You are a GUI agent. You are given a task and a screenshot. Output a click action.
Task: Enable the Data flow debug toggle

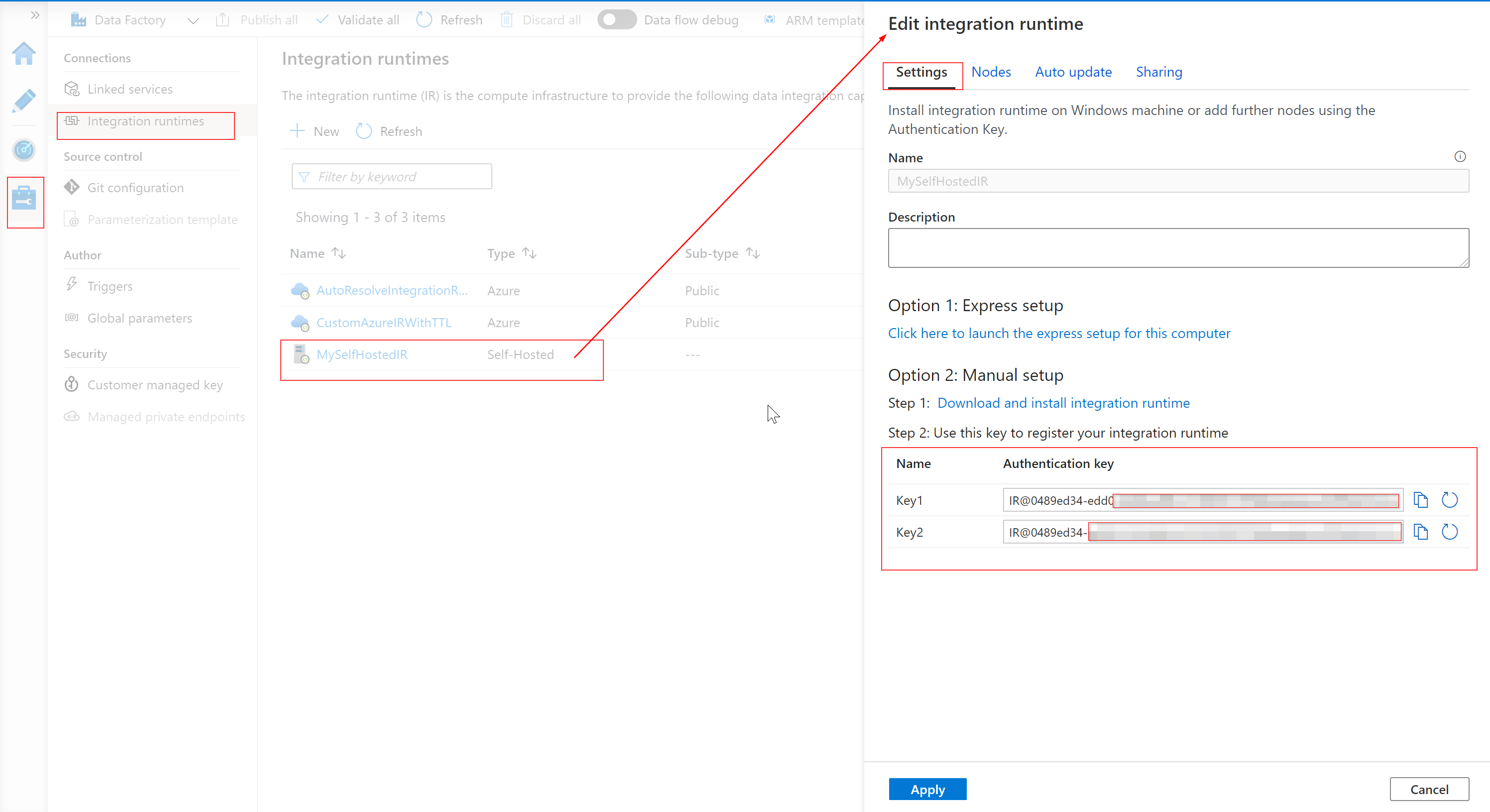(616, 19)
